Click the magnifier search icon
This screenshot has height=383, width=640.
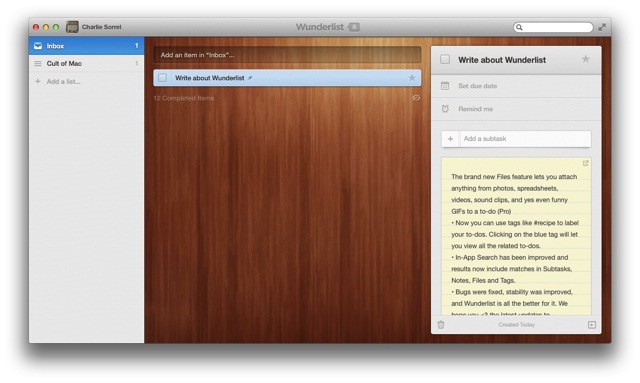click(519, 27)
